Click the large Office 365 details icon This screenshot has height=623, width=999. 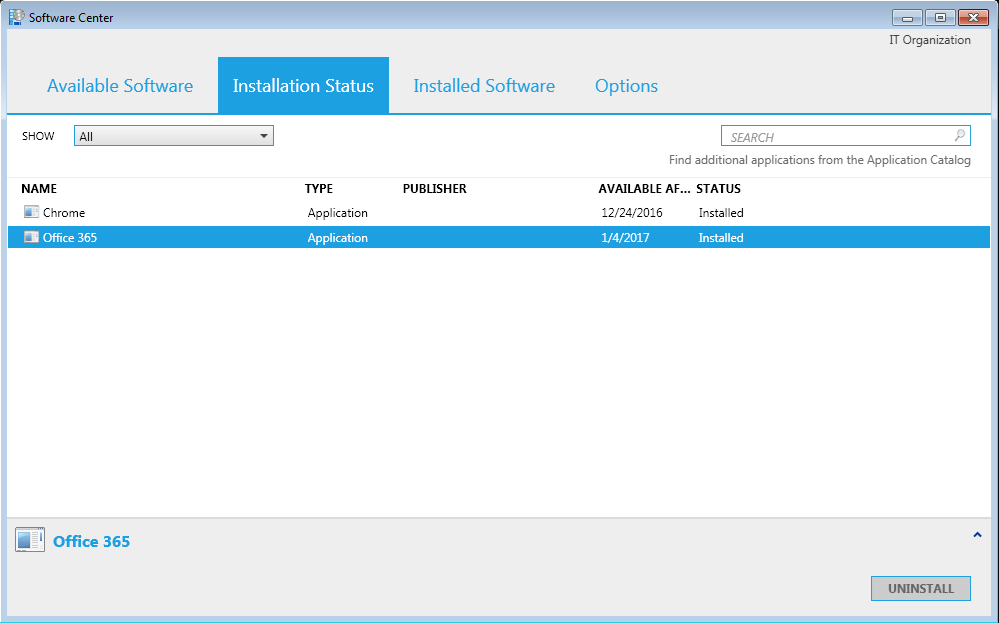30,540
